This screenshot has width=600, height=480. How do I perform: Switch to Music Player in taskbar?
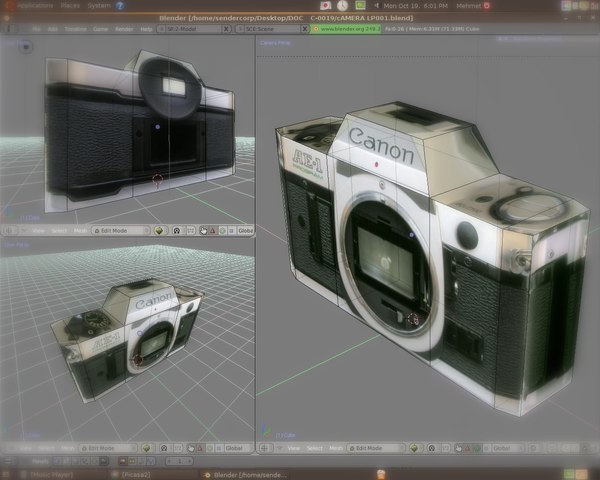point(52,475)
